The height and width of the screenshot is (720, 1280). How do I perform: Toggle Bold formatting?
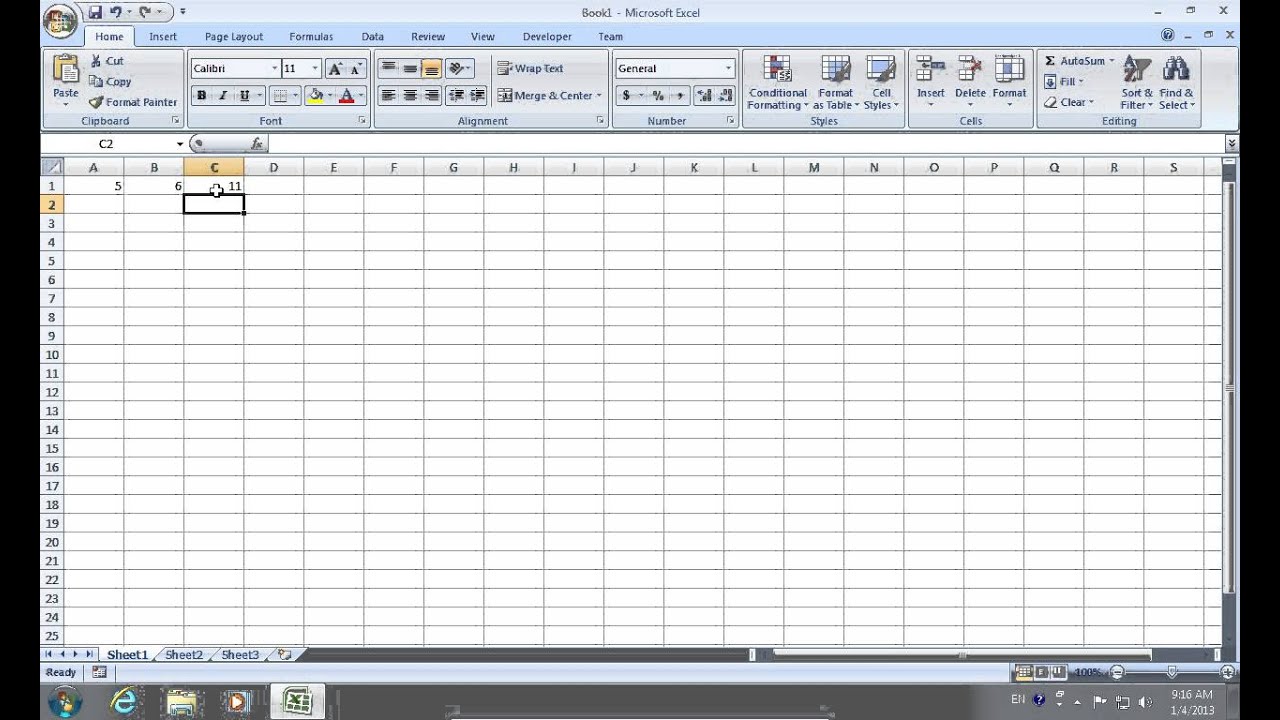tap(202, 96)
